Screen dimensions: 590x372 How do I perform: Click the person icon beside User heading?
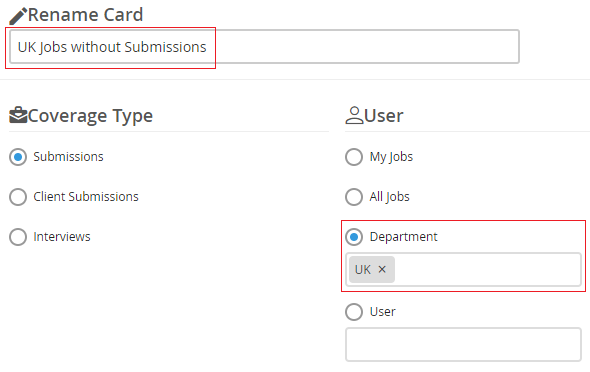click(x=354, y=115)
